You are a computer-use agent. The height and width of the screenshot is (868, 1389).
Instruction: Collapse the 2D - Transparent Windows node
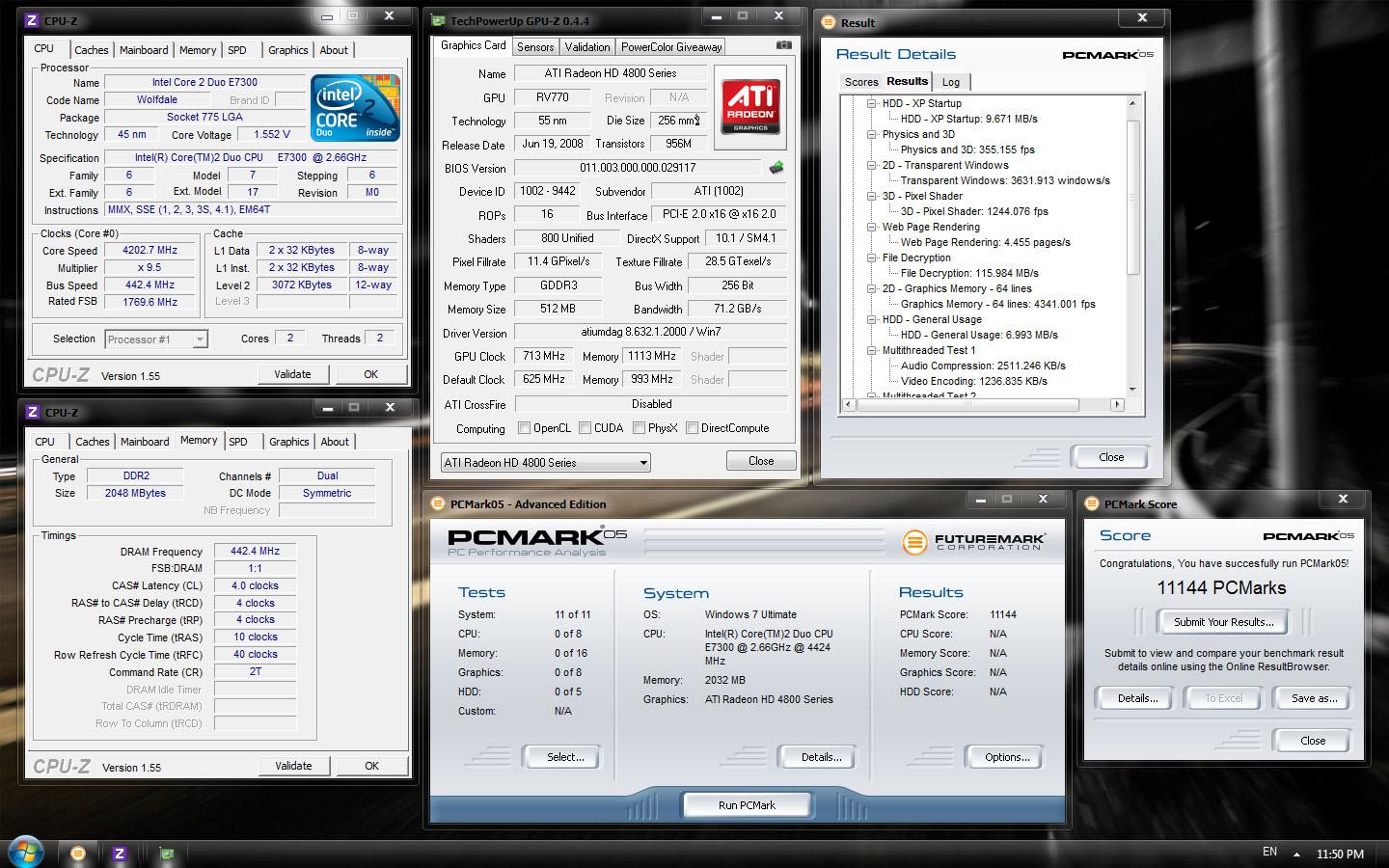[871, 165]
